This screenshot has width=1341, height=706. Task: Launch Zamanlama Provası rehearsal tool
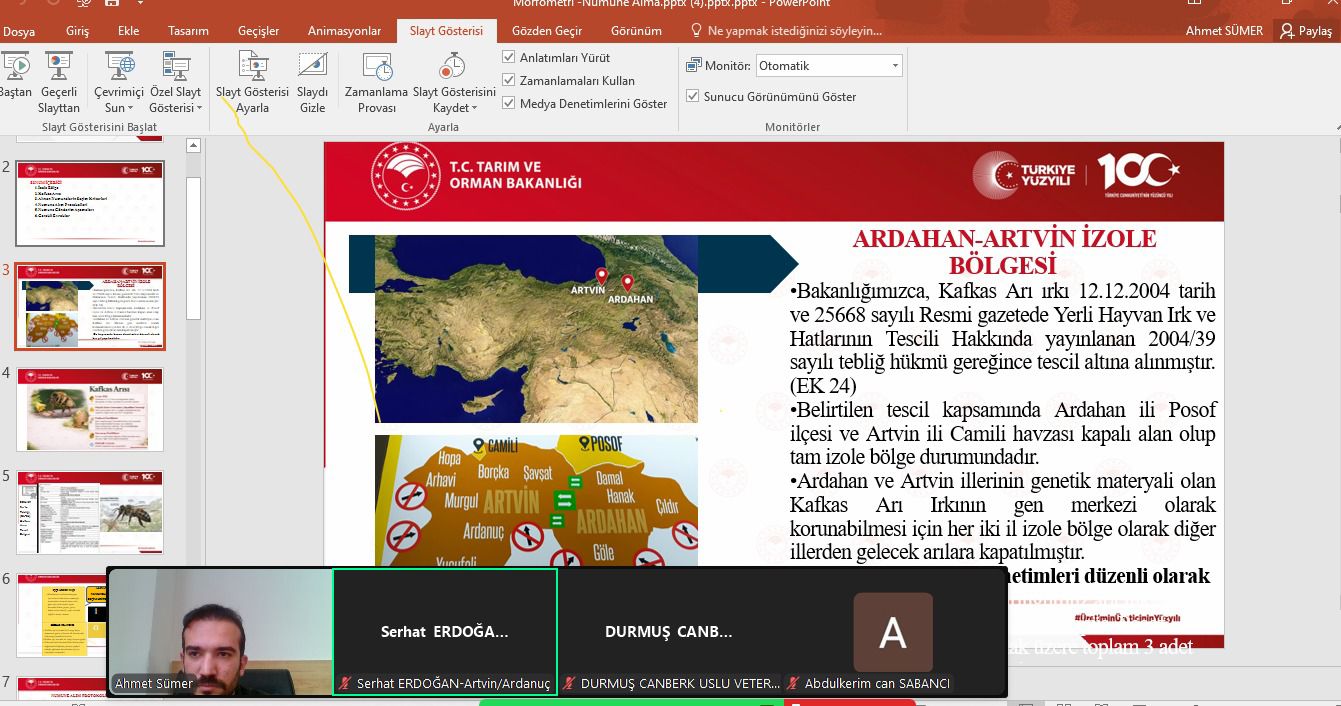tap(376, 67)
